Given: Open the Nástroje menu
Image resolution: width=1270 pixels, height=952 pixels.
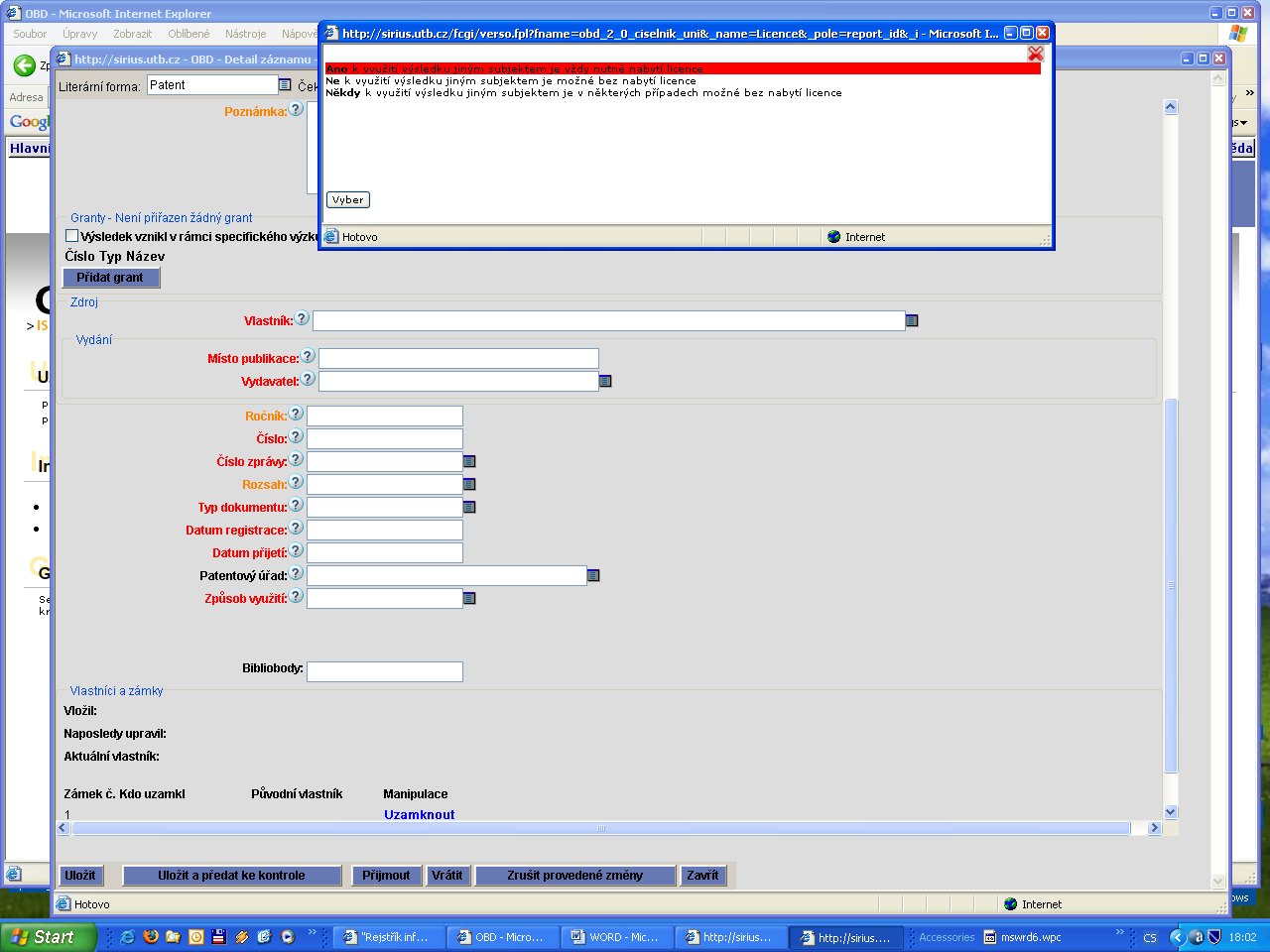Looking at the screenshot, I should [x=245, y=34].
